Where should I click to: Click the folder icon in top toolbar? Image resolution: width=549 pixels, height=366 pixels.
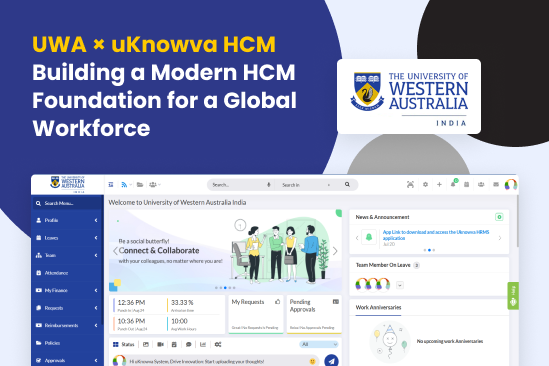point(140,185)
